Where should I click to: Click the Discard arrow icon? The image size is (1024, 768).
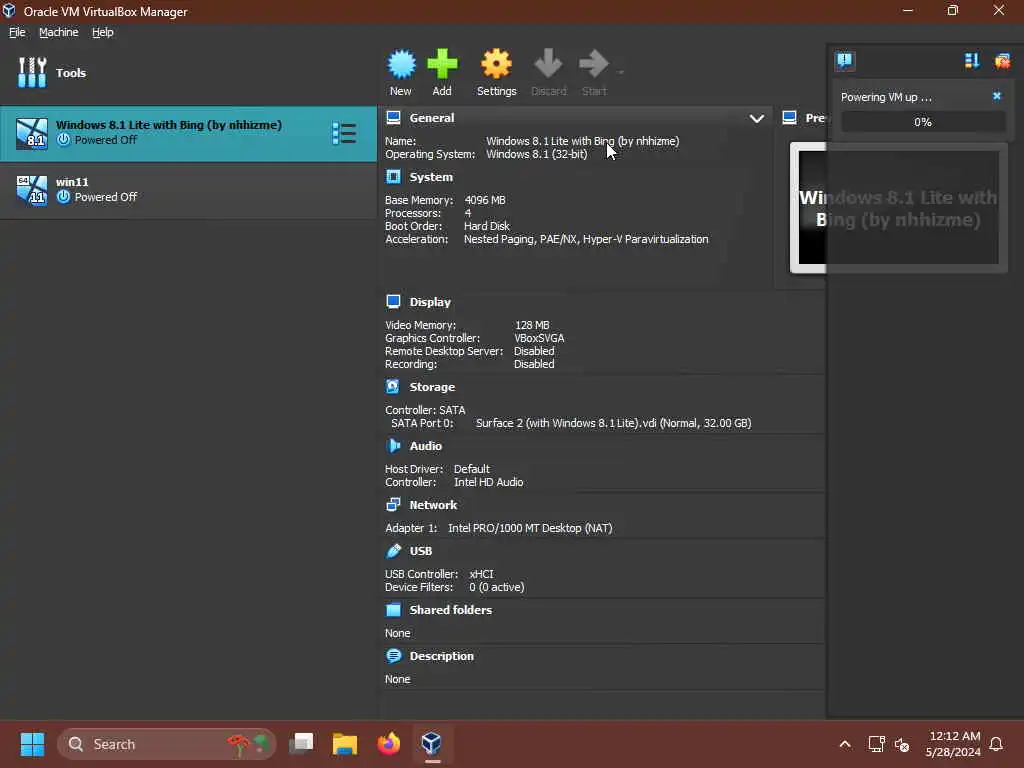pos(548,64)
